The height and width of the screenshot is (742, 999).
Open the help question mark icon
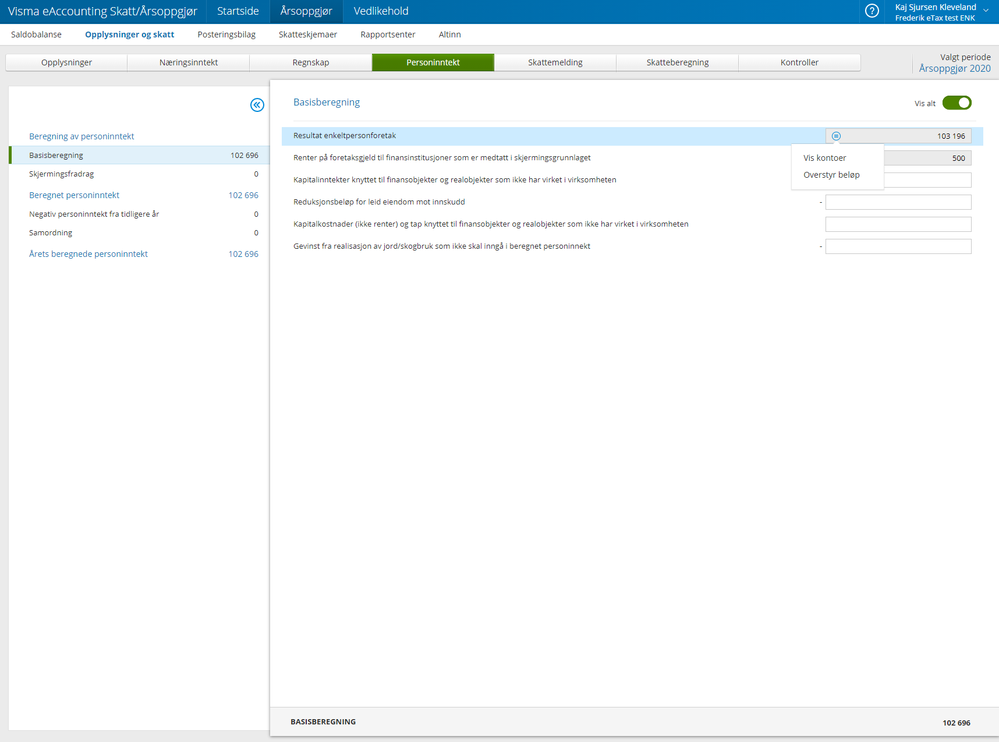pos(872,11)
